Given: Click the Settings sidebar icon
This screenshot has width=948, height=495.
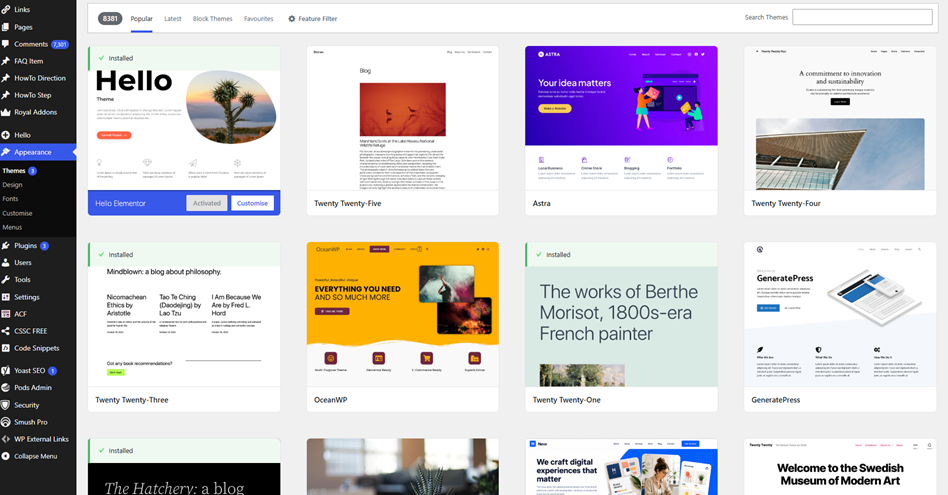Looking at the screenshot, I should coord(6,297).
